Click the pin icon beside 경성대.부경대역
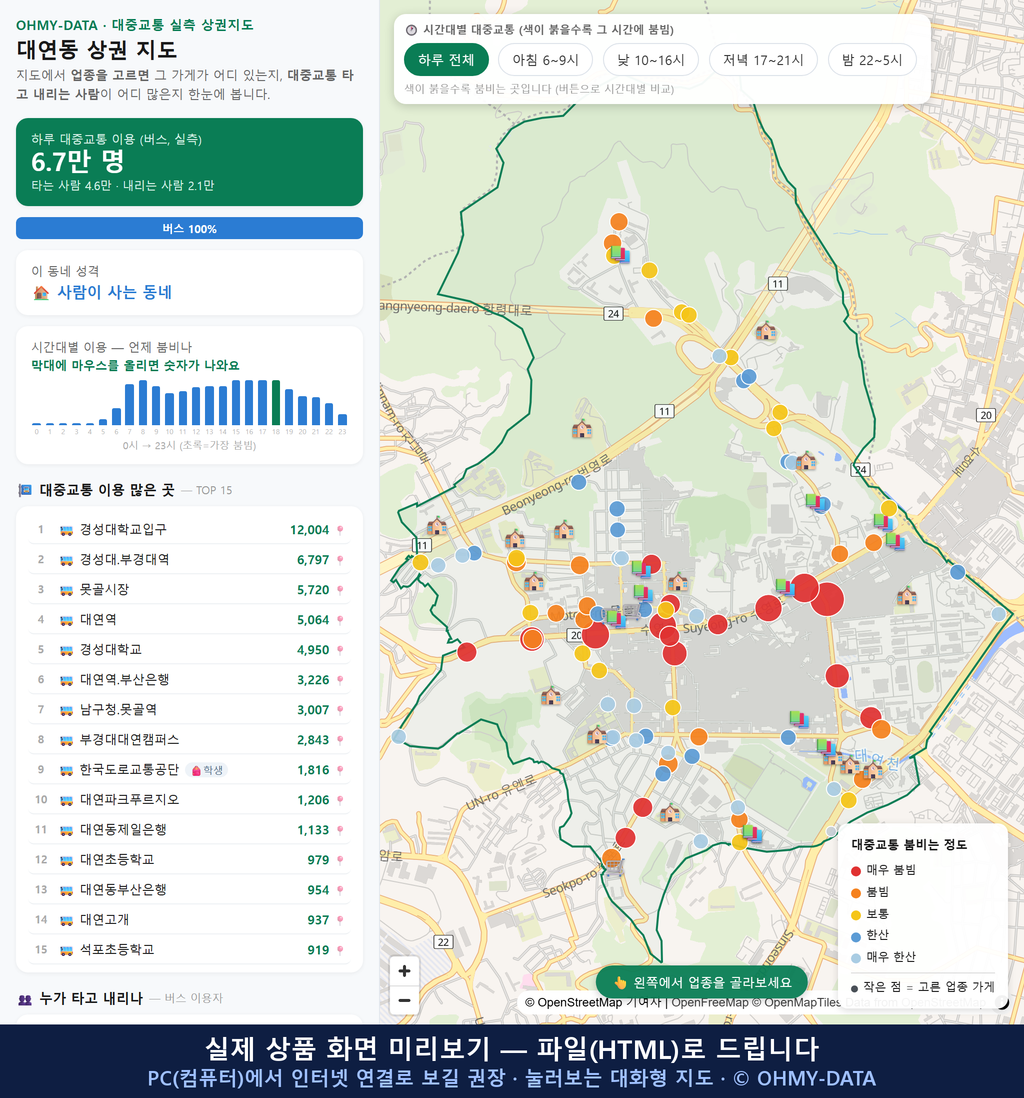1024x1098 pixels. pos(340,560)
